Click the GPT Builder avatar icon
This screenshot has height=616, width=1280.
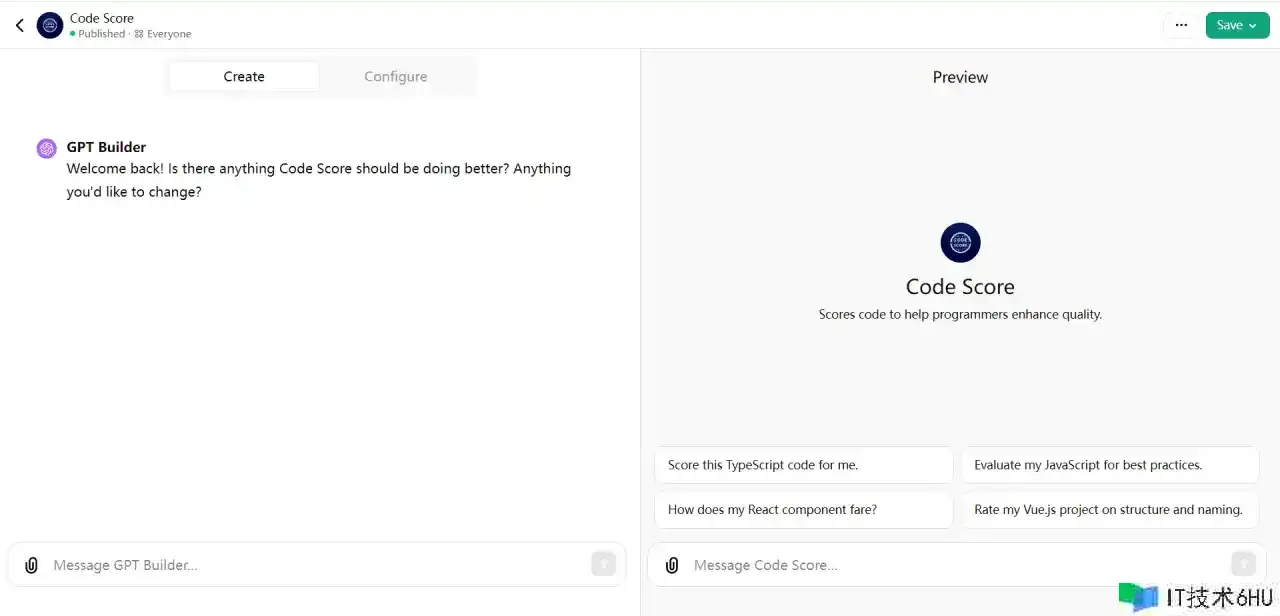[x=47, y=149]
